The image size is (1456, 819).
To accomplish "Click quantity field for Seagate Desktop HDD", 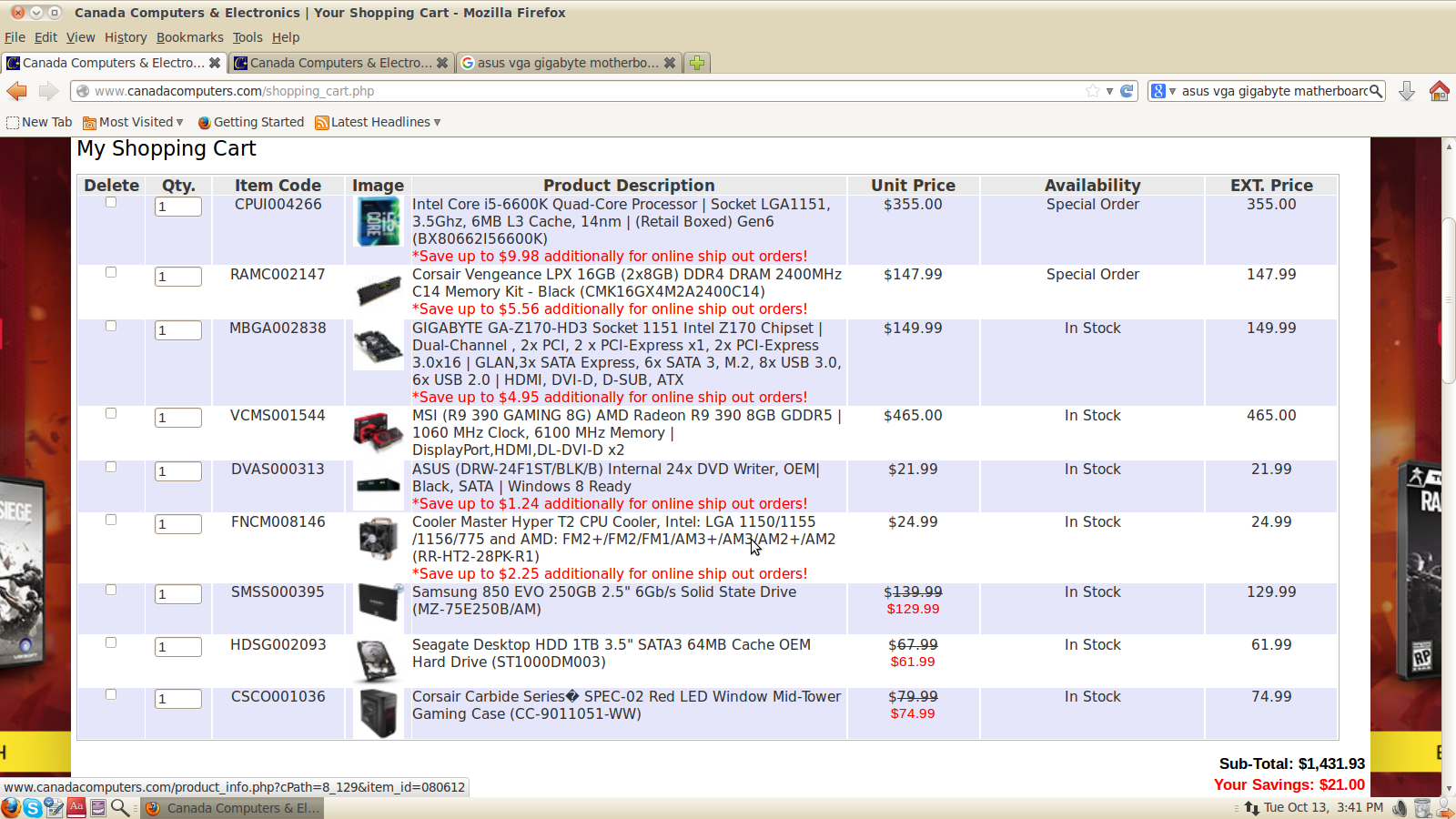I will click(x=178, y=647).
